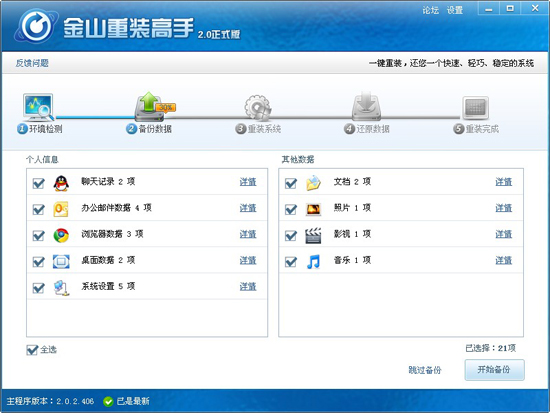Screen dimensions: 550x413
Task: Click the Outlook office mail icon
Action: 61,209
